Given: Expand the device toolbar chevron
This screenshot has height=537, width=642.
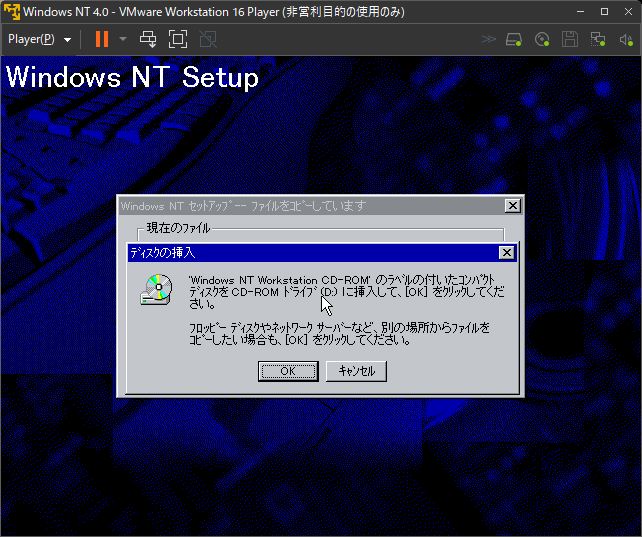Looking at the screenshot, I should point(488,39).
